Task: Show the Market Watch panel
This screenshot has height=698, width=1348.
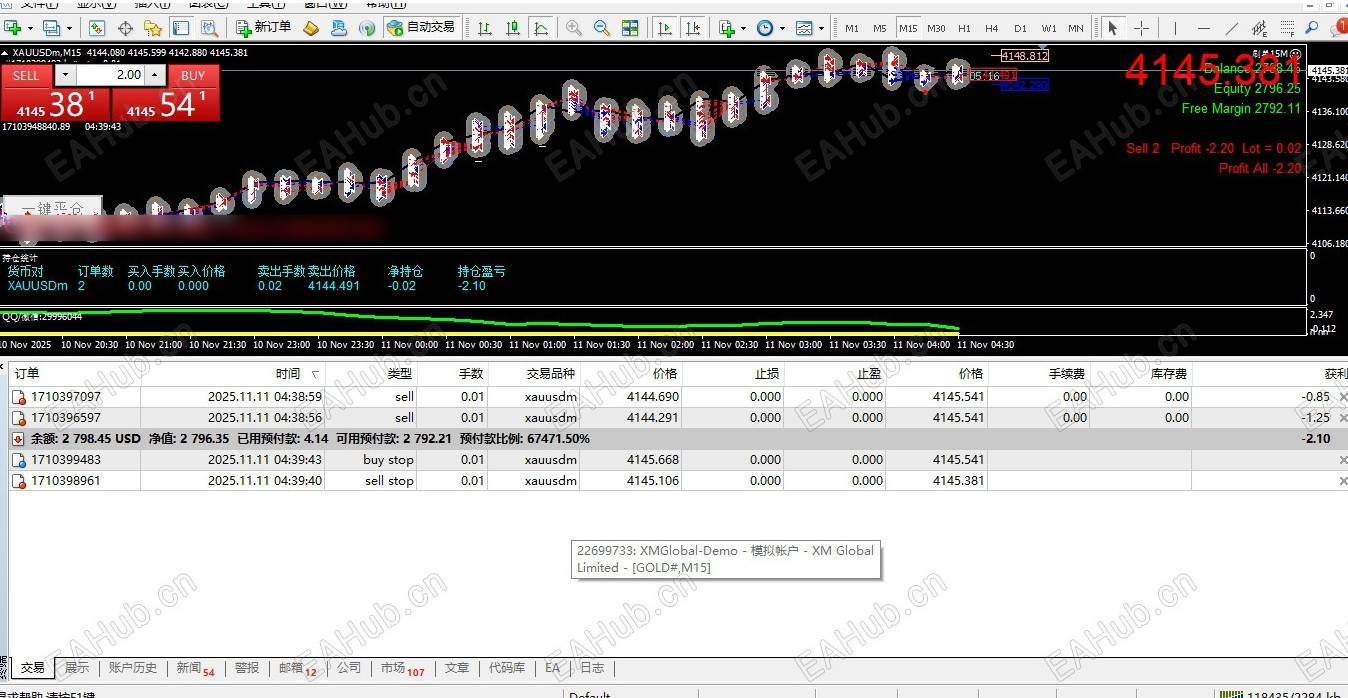Action: pos(97,28)
